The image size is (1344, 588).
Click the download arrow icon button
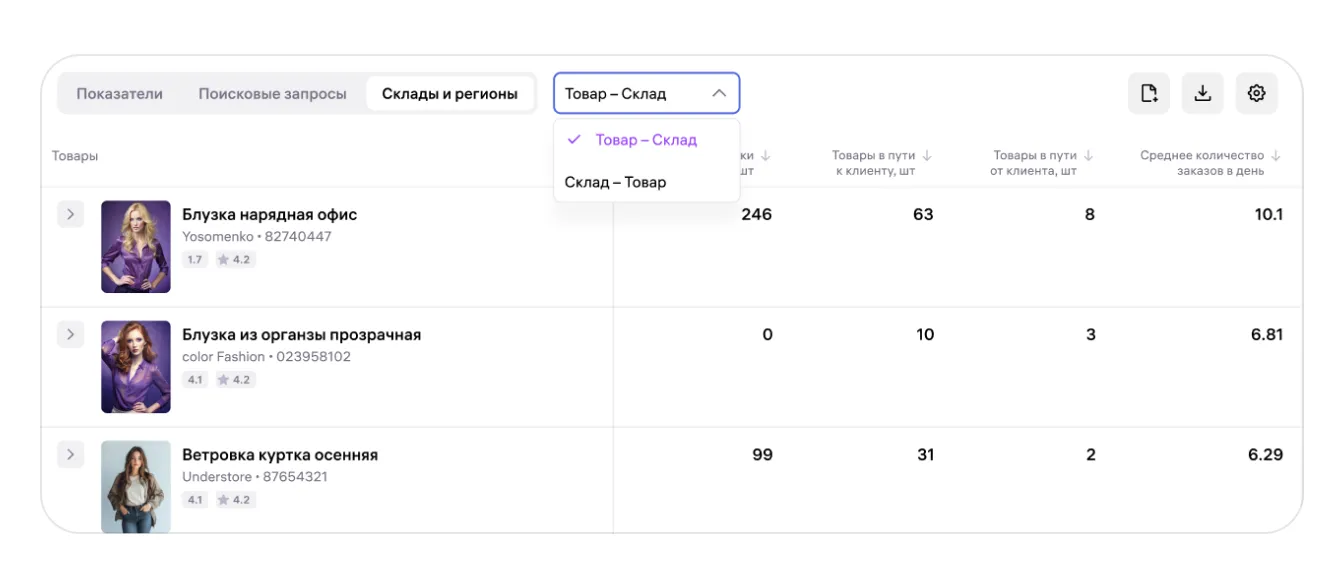1203,93
